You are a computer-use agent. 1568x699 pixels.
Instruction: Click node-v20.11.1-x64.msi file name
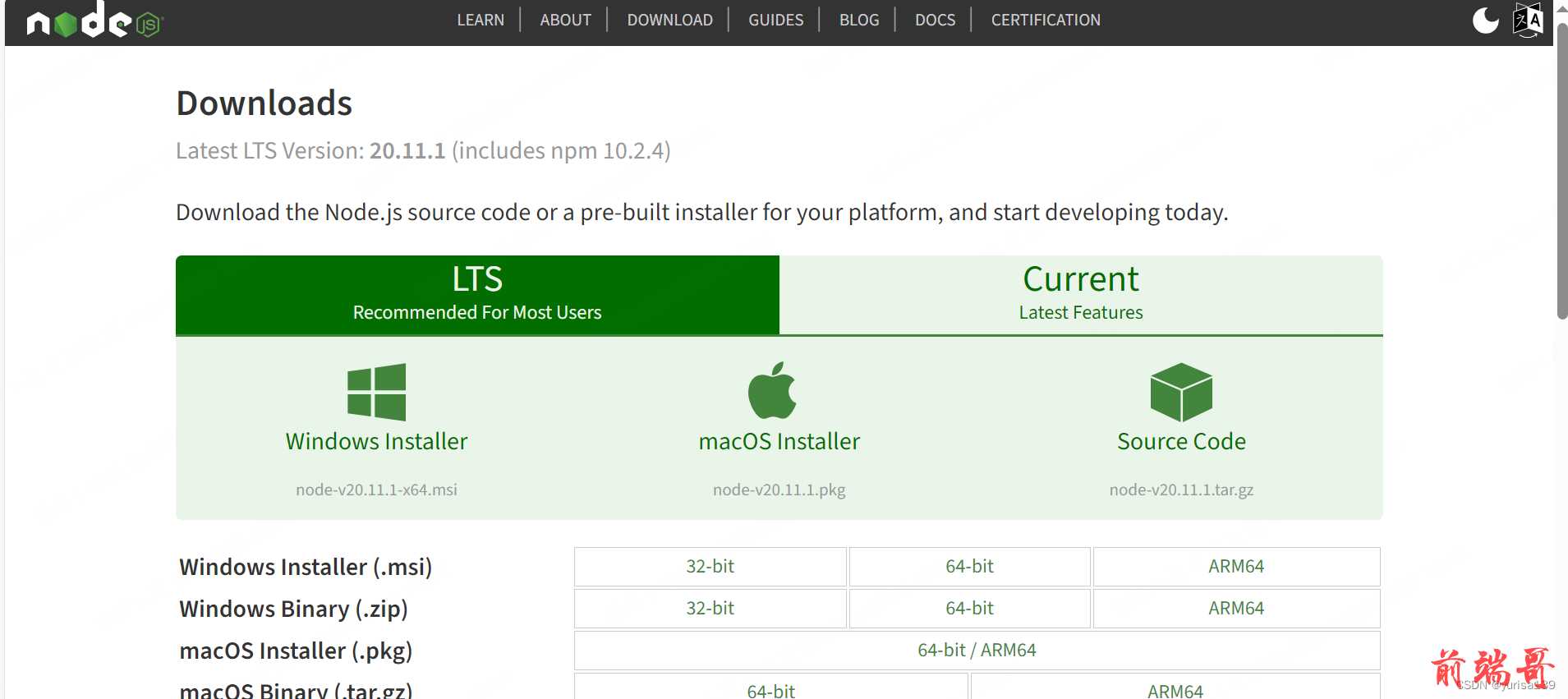(x=376, y=490)
